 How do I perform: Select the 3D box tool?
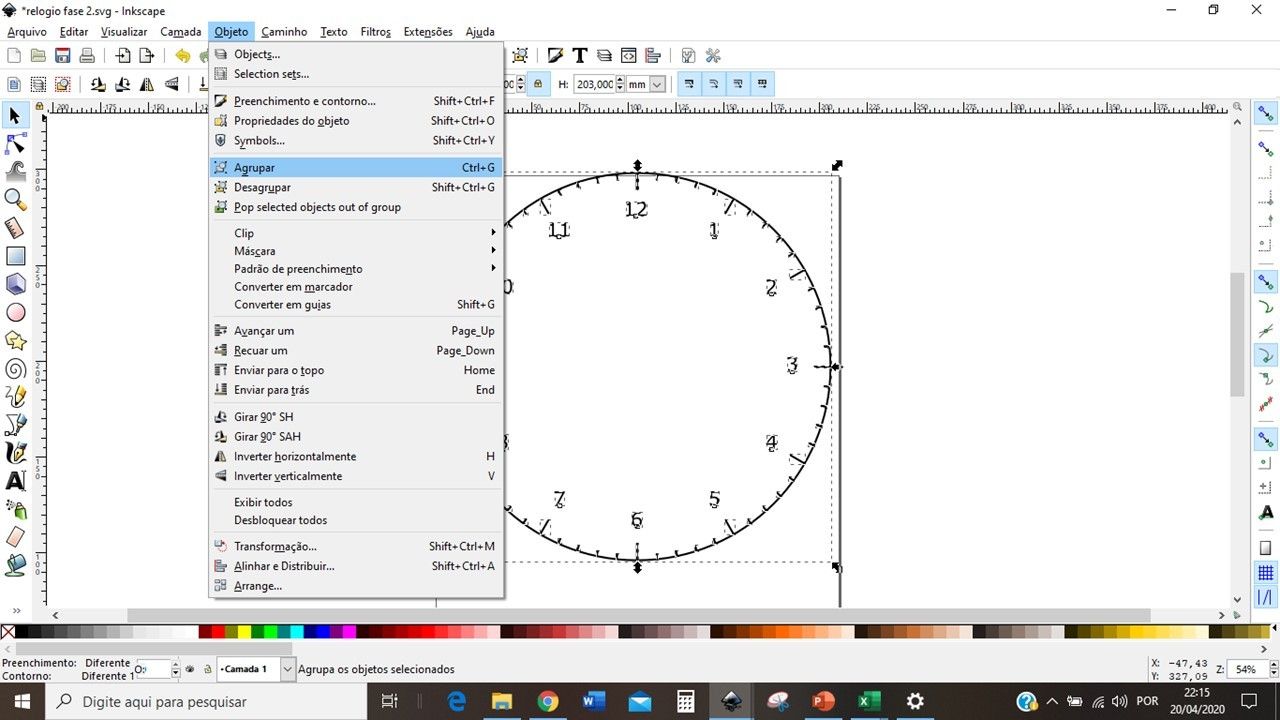tap(15, 284)
